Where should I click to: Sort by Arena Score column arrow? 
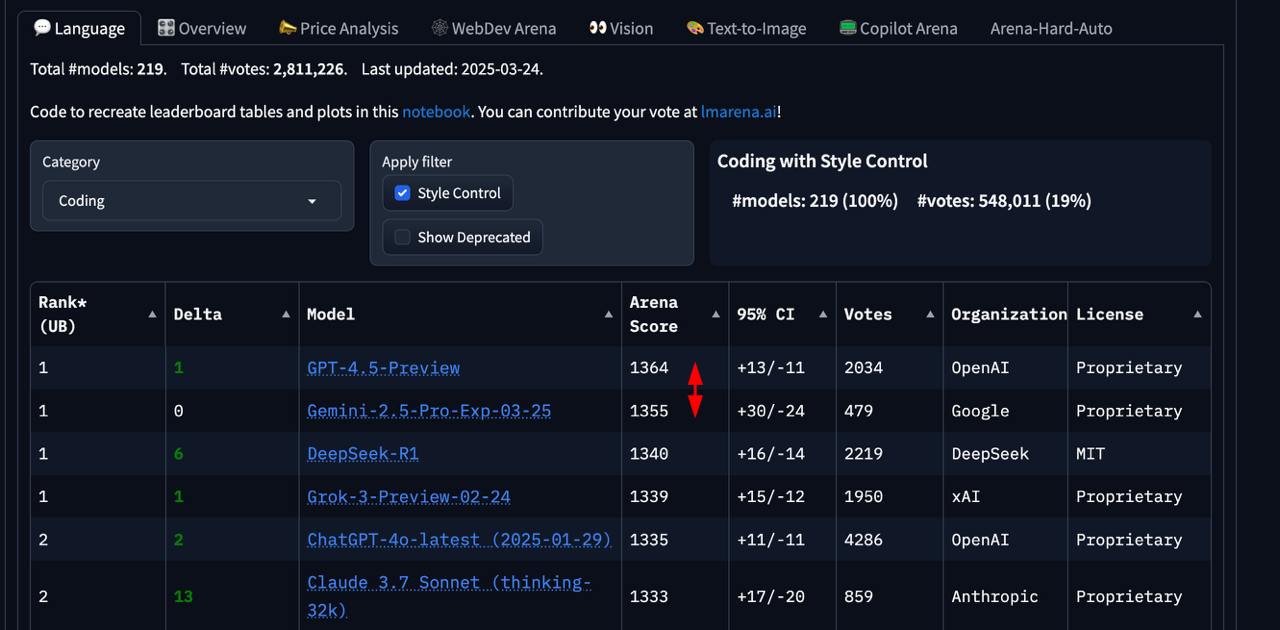(715, 314)
